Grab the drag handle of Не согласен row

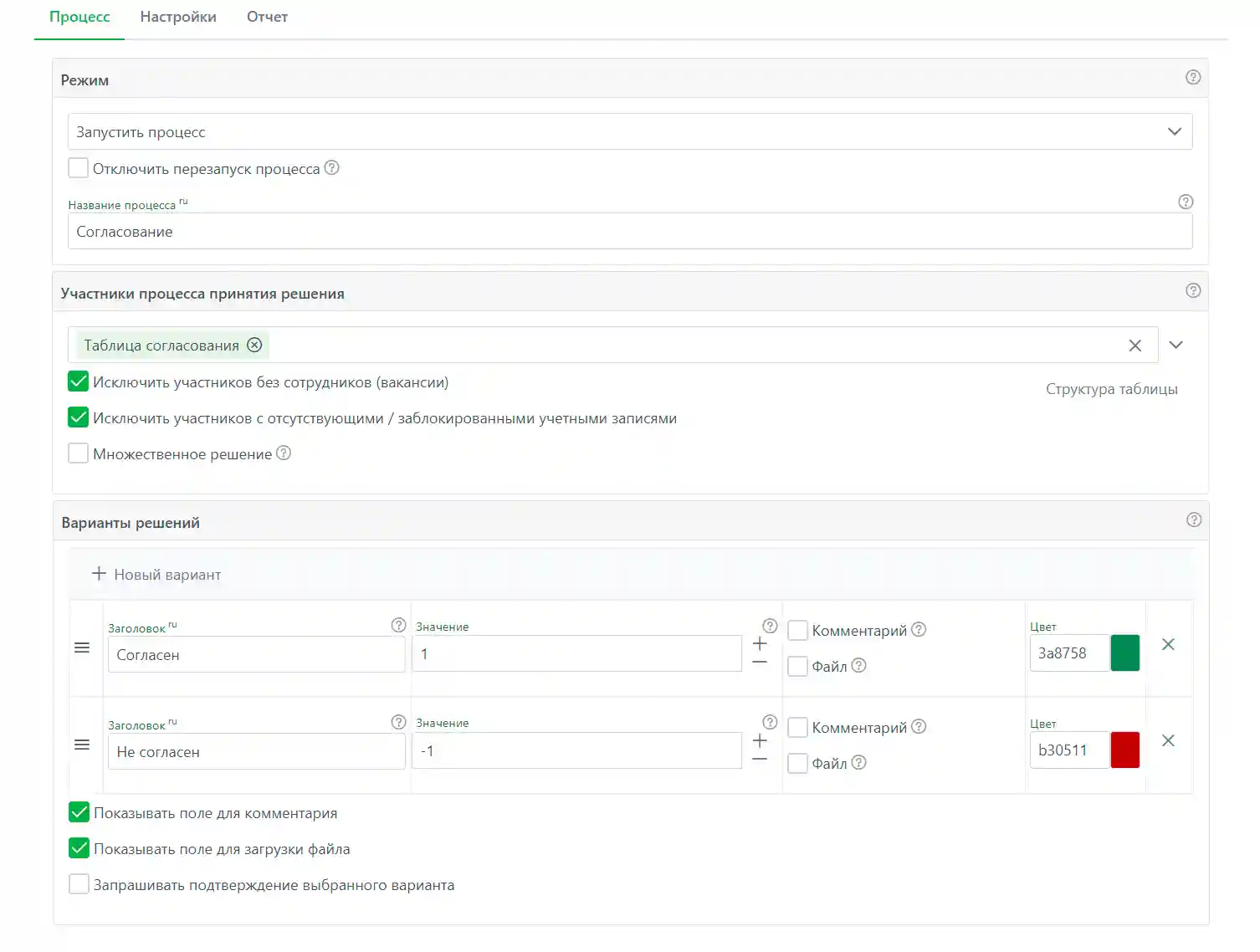click(x=82, y=745)
